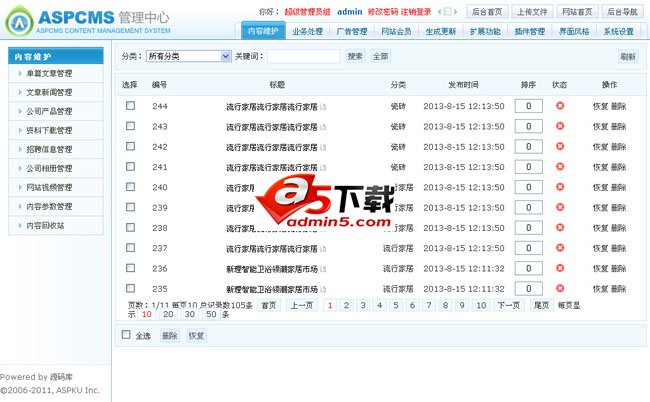Screen dimensions: 650x402
Task: Click the document icon beside title in row 241
Action: click(x=323, y=168)
